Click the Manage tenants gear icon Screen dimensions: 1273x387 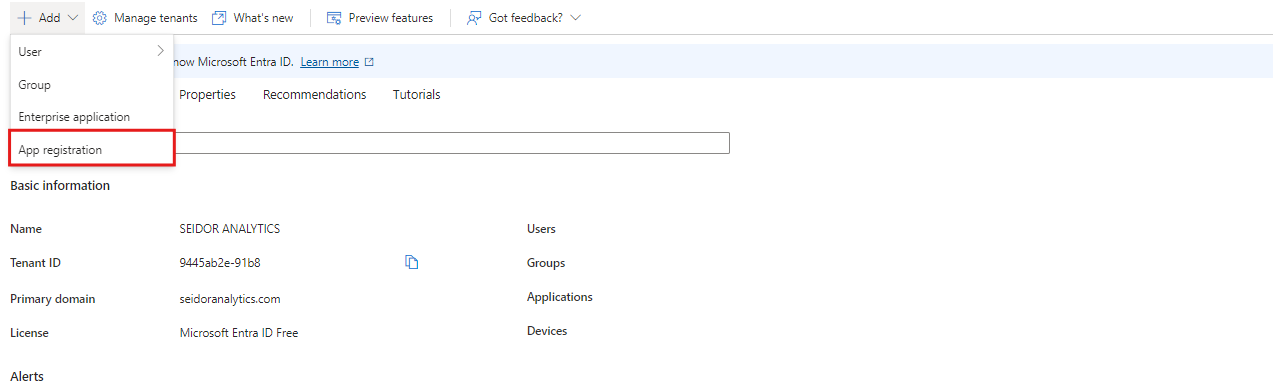pyautogui.click(x=100, y=18)
